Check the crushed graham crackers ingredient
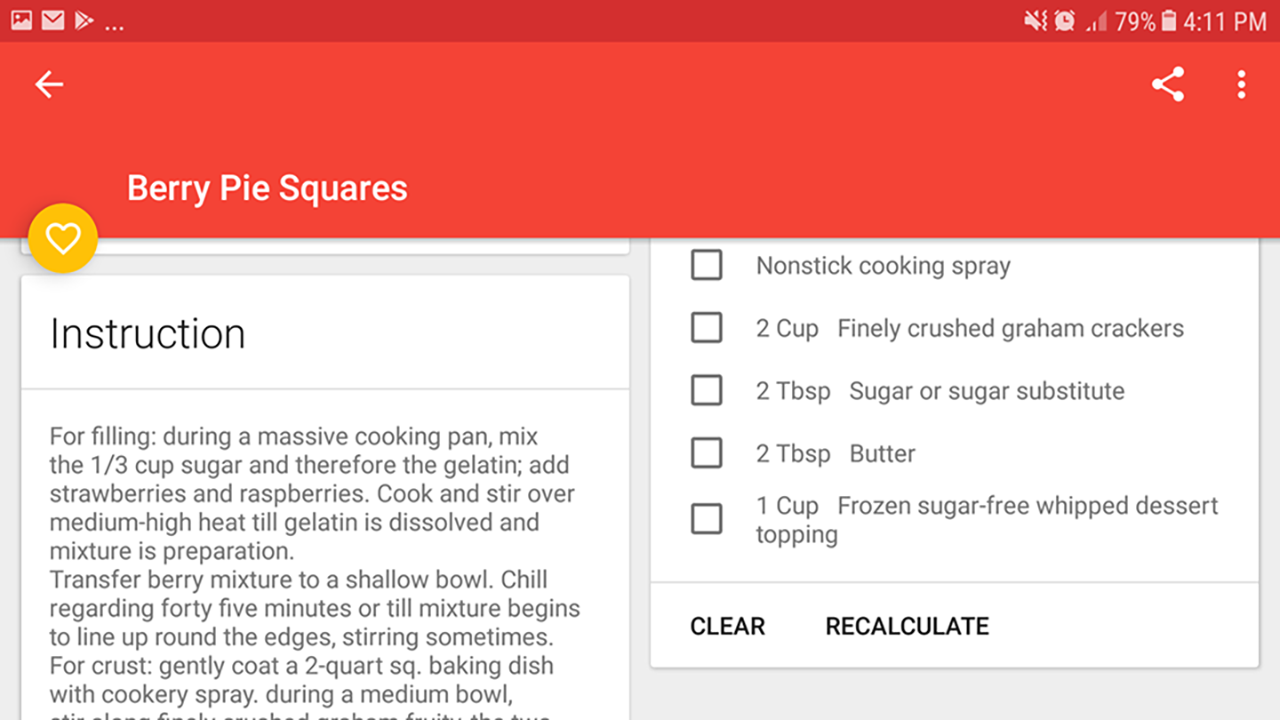Image resolution: width=1280 pixels, height=720 pixels. [x=707, y=327]
